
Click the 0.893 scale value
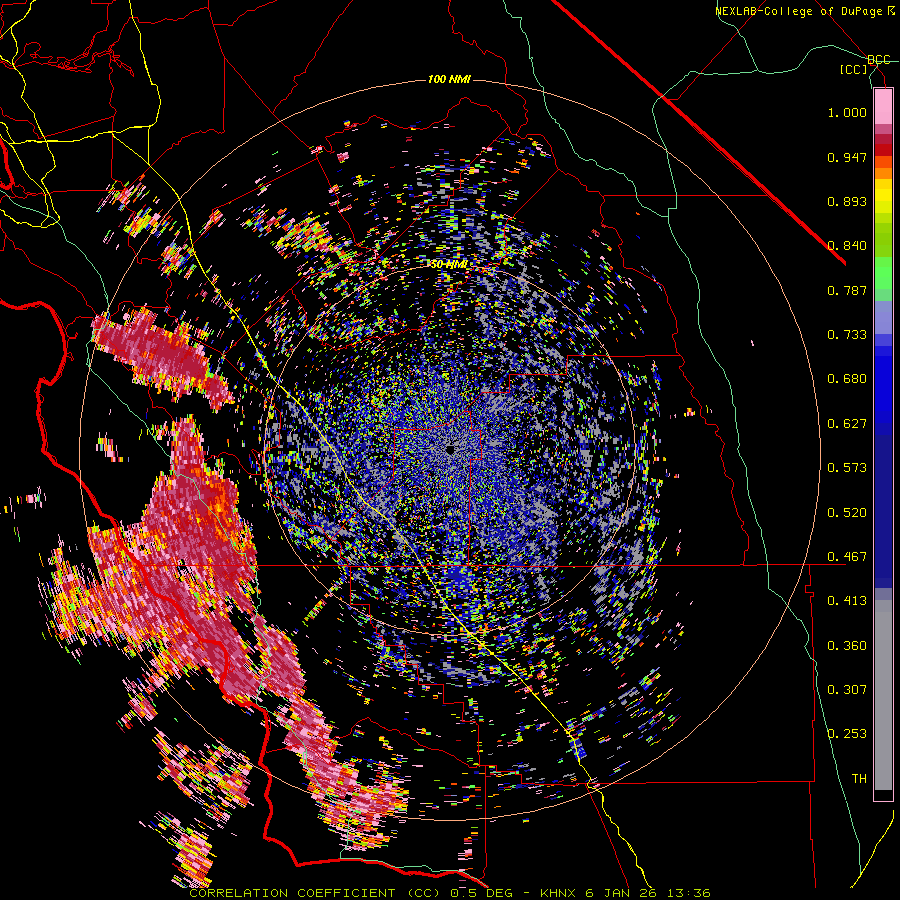847,201
